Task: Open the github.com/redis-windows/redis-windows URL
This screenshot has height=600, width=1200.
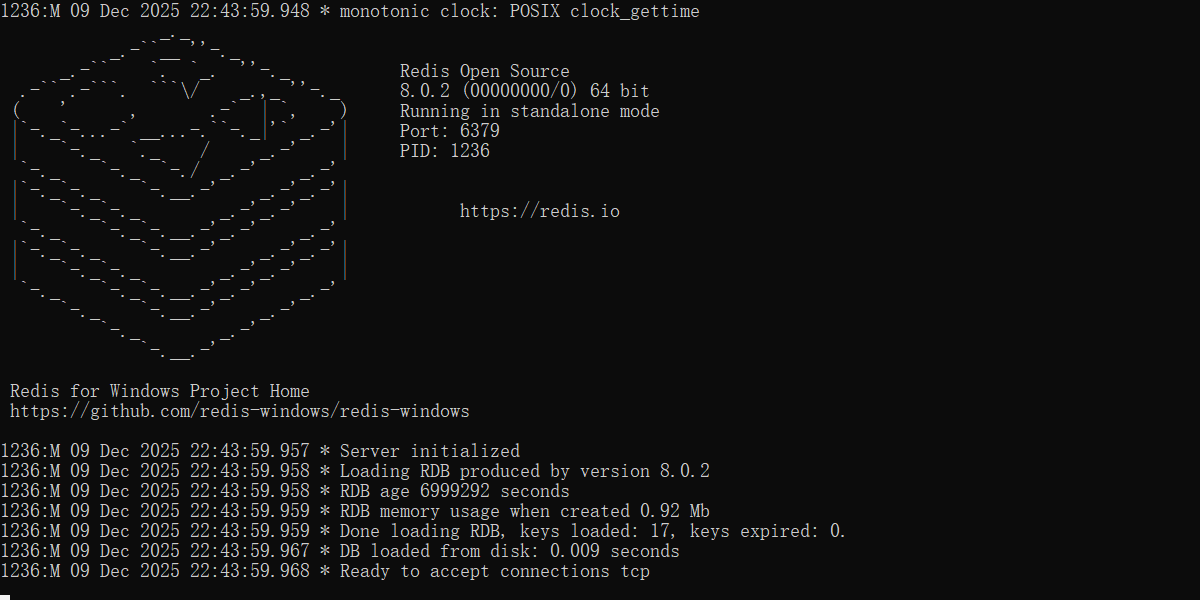Action: [x=240, y=411]
